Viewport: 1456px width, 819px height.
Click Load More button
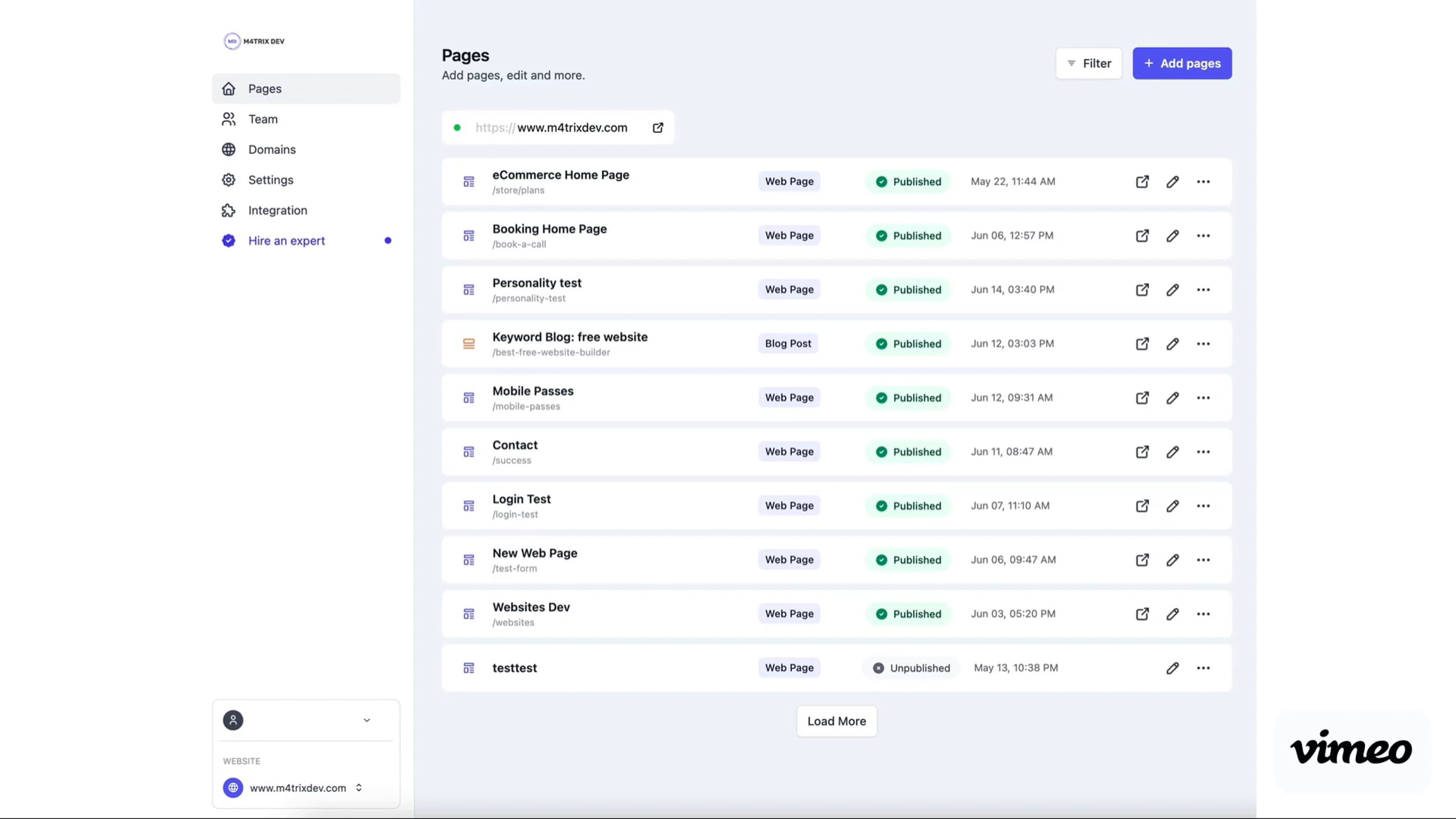[x=836, y=721]
